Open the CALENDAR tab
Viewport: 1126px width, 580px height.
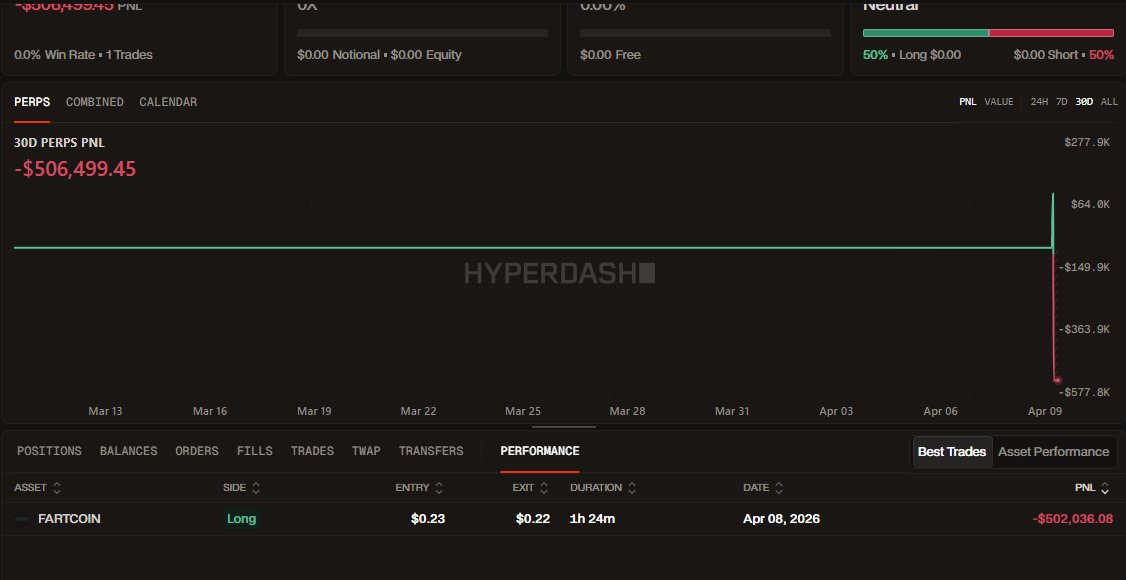[168, 102]
